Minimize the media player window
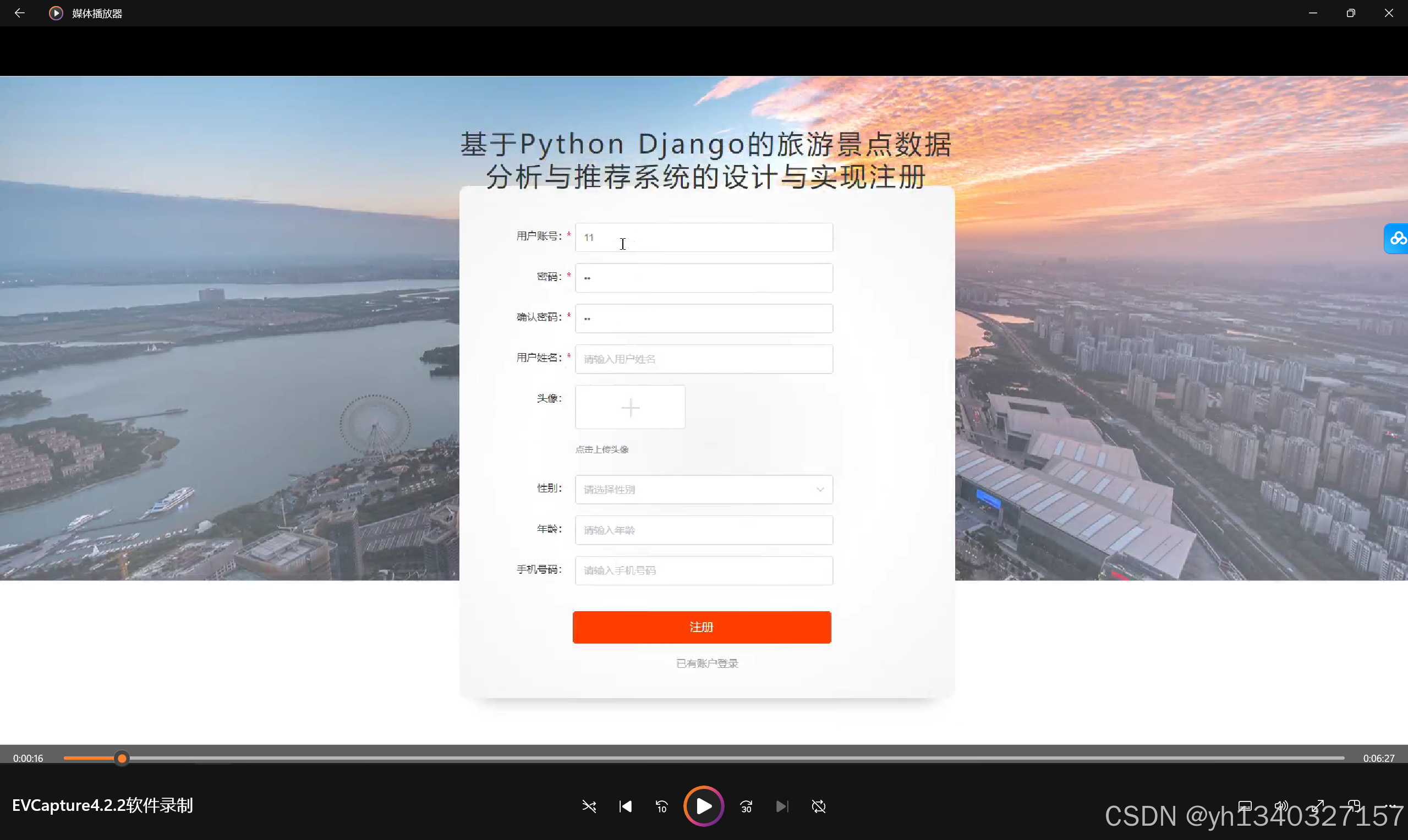 1313,13
